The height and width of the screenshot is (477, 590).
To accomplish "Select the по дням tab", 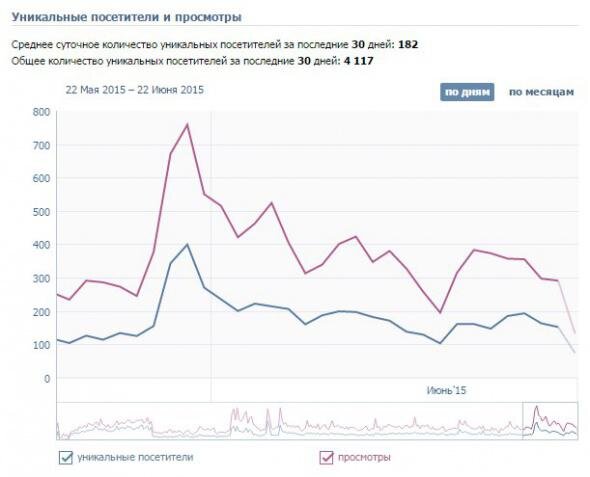I will pyautogui.click(x=467, y=92).
